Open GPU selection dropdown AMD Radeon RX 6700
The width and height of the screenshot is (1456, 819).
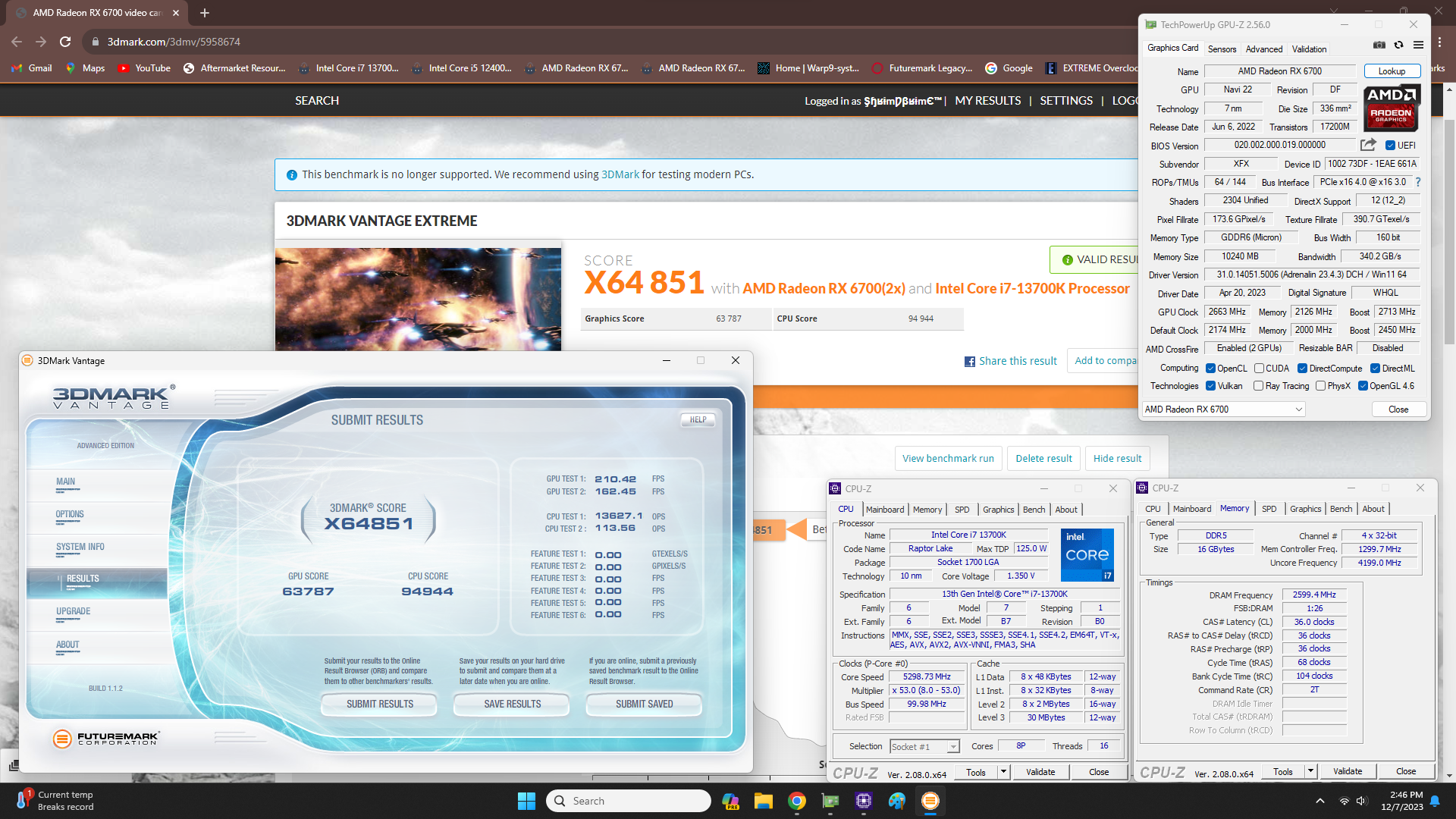1223,409
